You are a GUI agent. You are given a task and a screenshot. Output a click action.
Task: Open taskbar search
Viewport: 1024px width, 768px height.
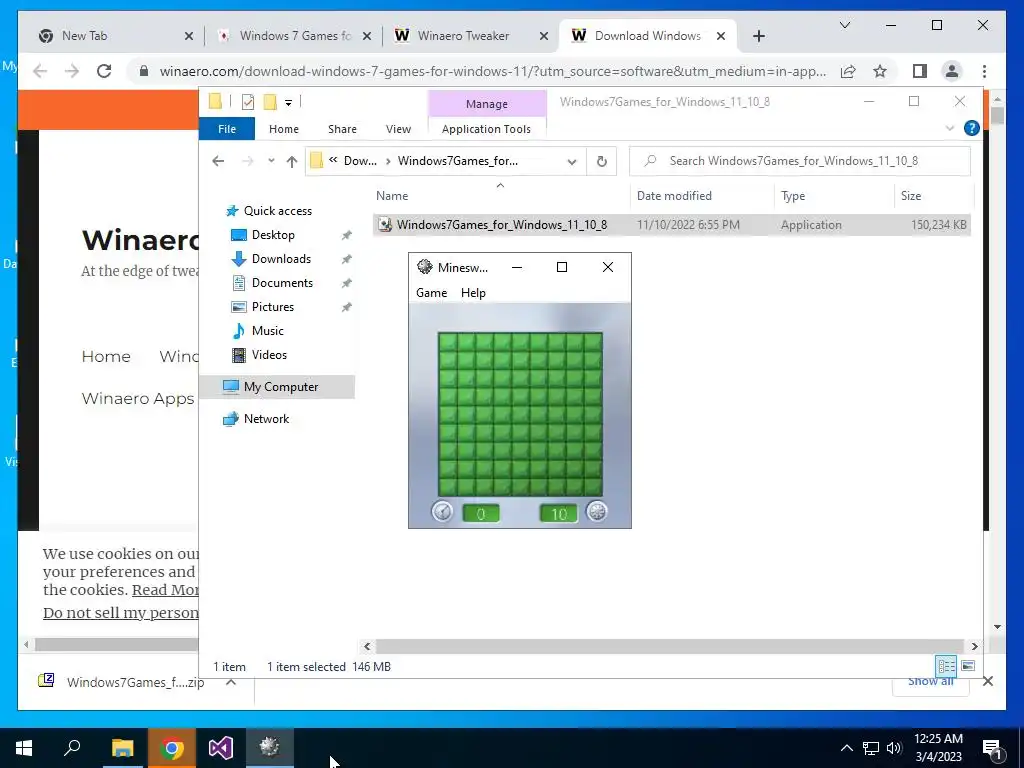pos(72,748)
